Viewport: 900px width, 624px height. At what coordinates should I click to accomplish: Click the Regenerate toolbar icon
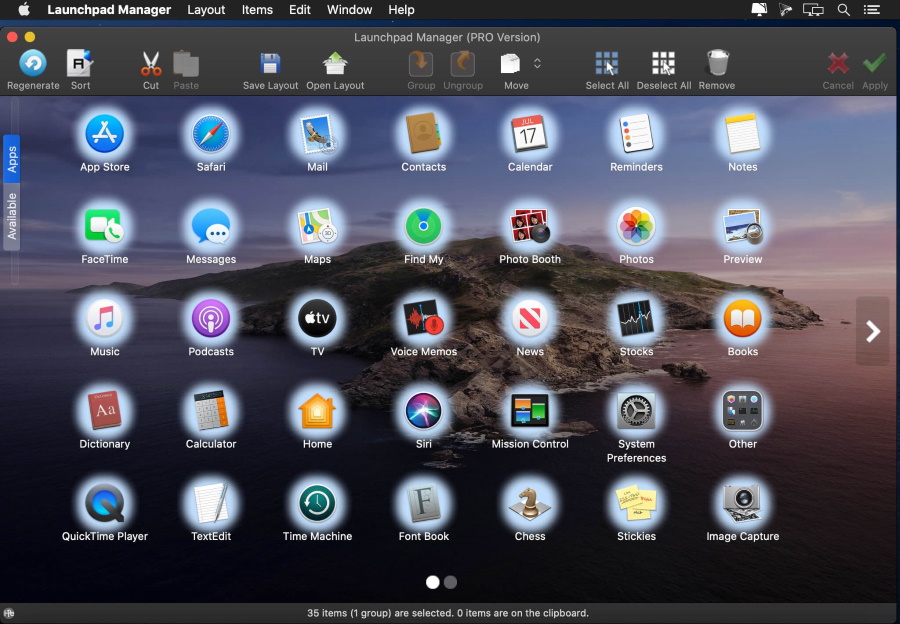click(33, 64)
